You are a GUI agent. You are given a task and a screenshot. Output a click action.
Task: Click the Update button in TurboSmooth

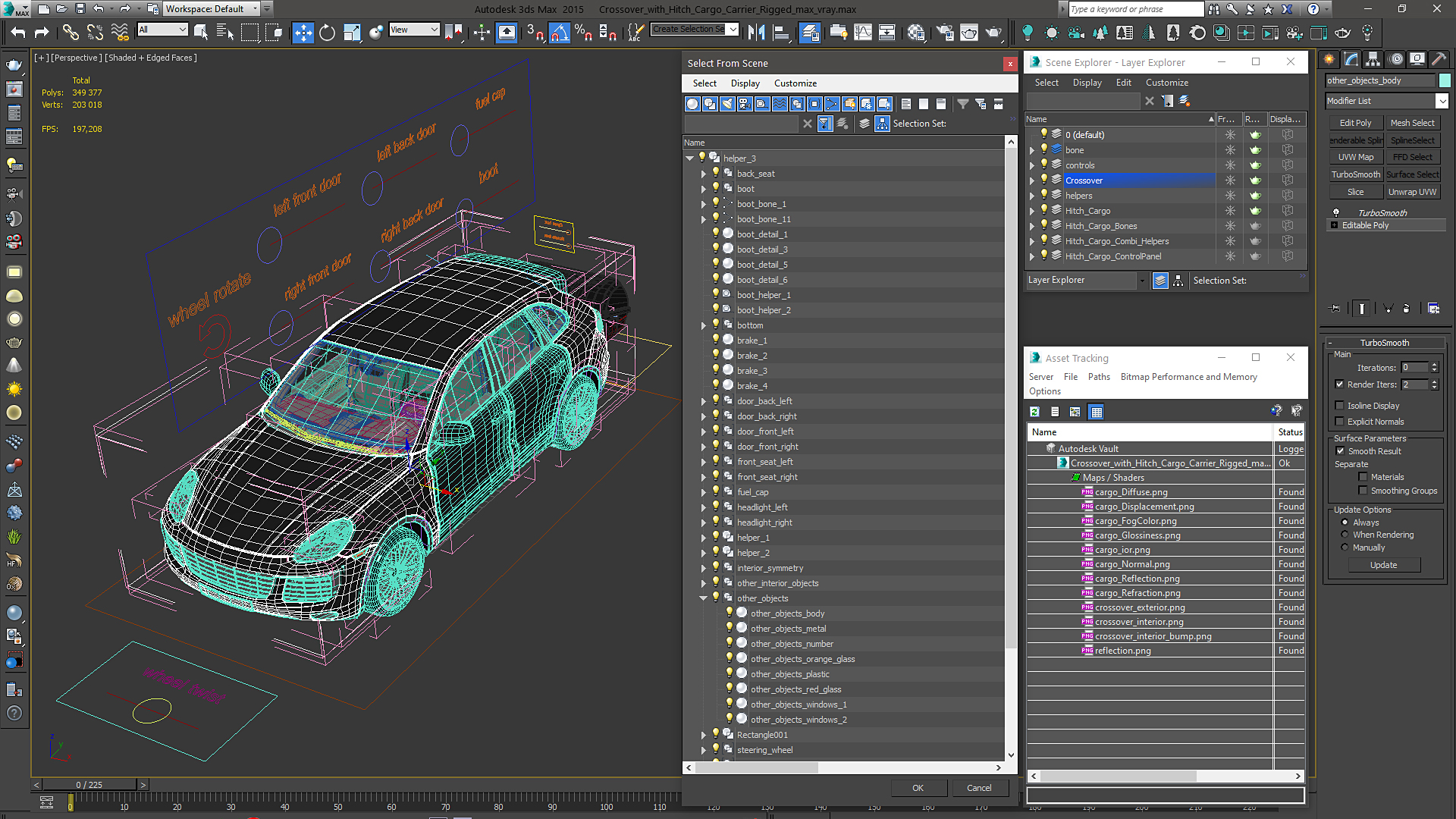1383,565
